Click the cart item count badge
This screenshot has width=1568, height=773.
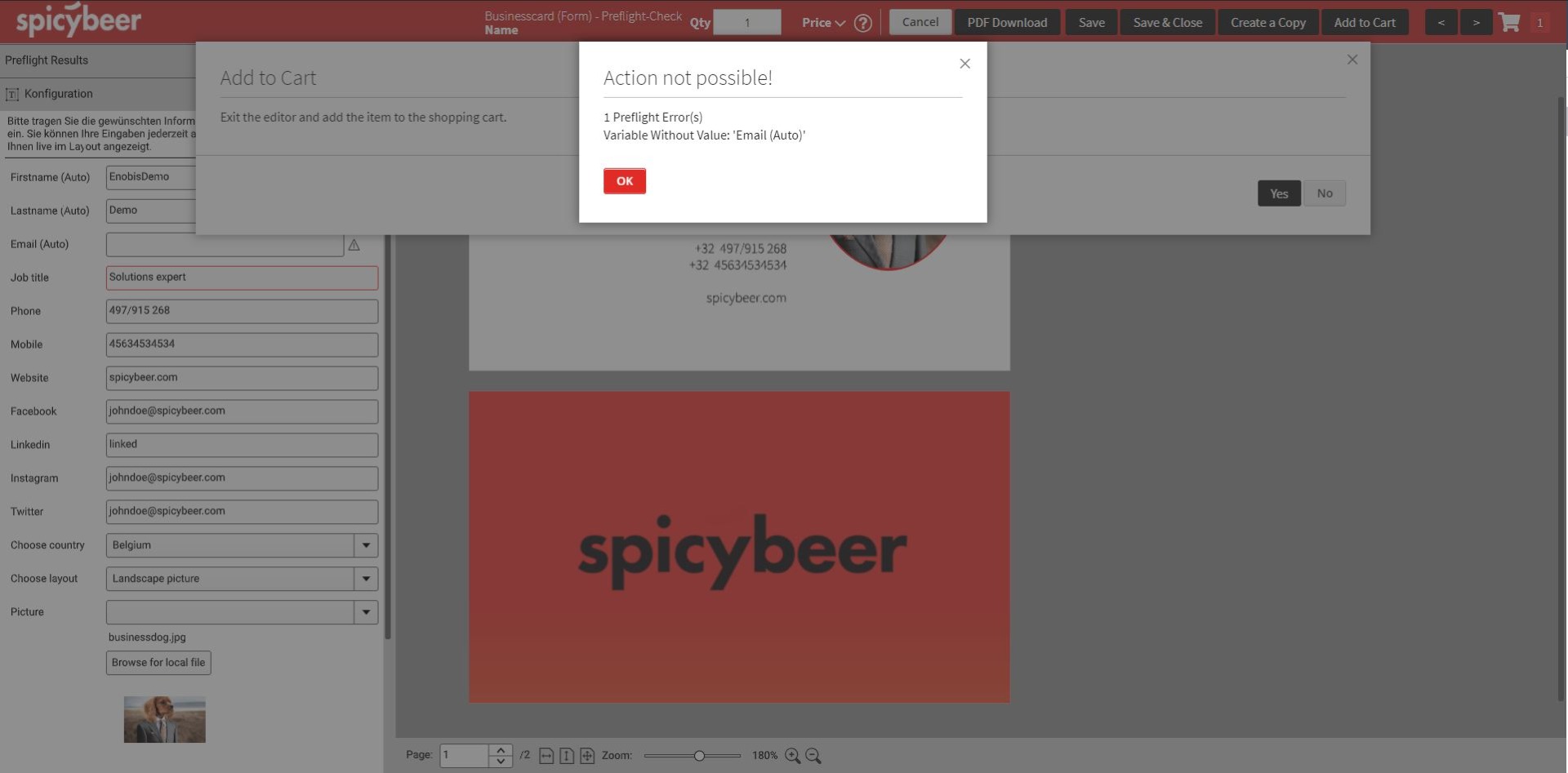tap(1540, 23)
